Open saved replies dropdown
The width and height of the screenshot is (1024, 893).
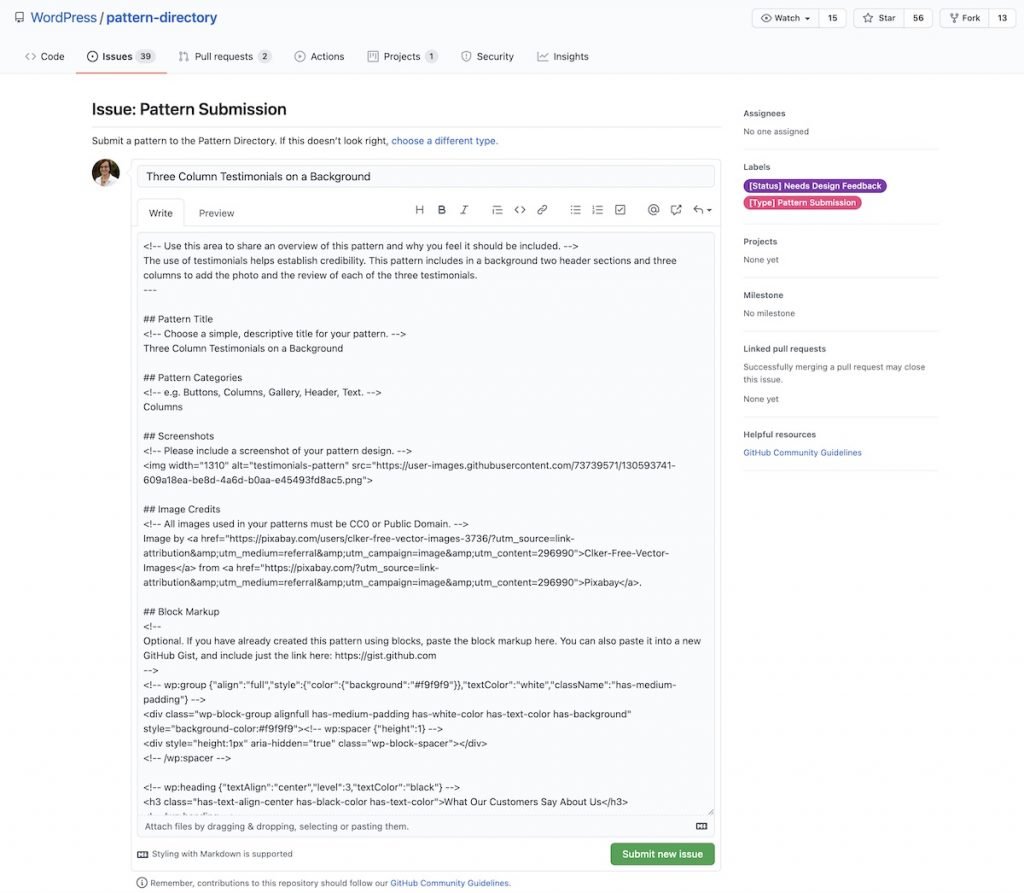point(702,210)
